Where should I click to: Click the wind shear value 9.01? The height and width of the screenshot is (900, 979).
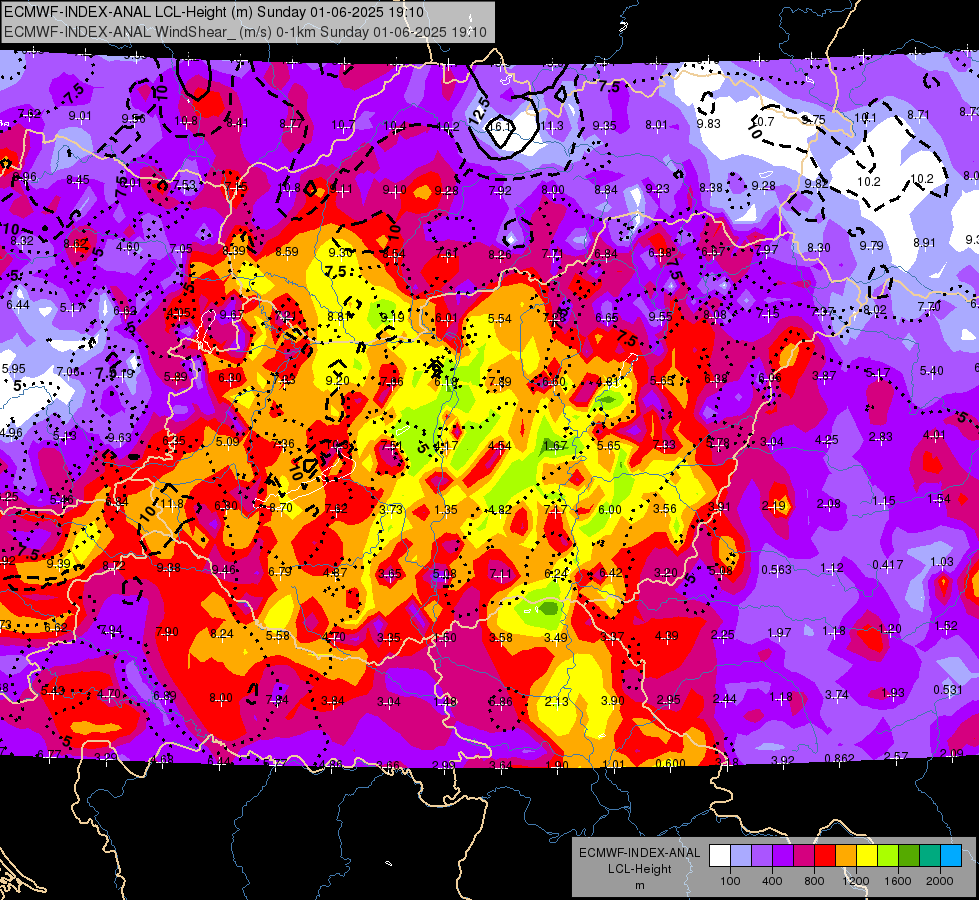coord(80,116)
